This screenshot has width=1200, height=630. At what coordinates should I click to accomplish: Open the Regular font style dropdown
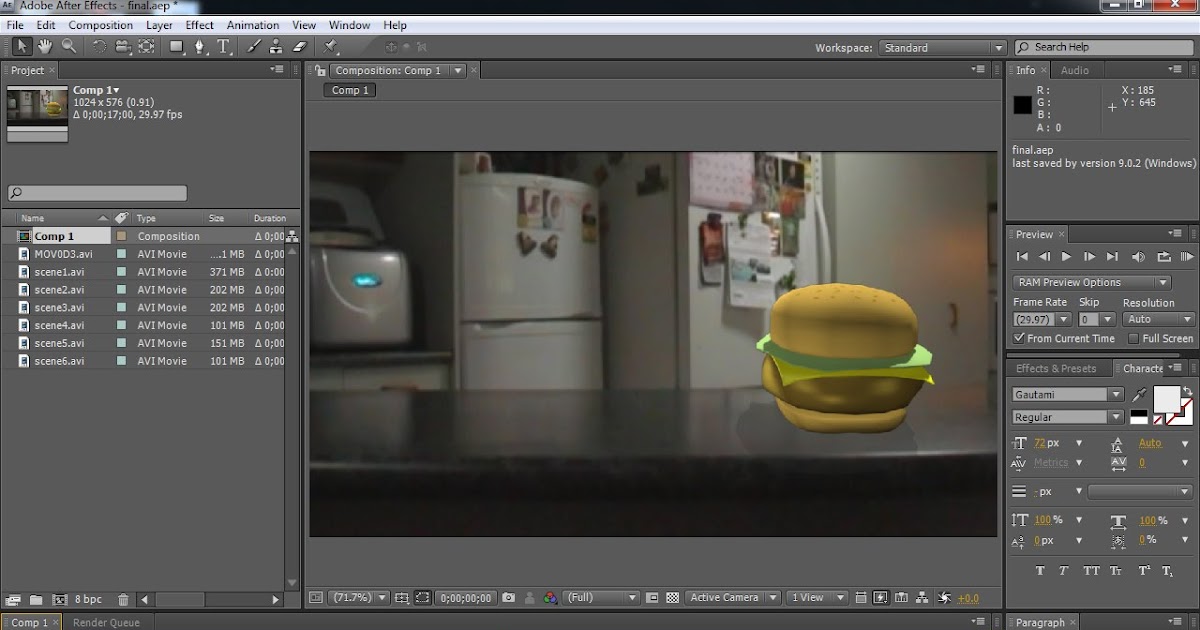pos(1068,418)
